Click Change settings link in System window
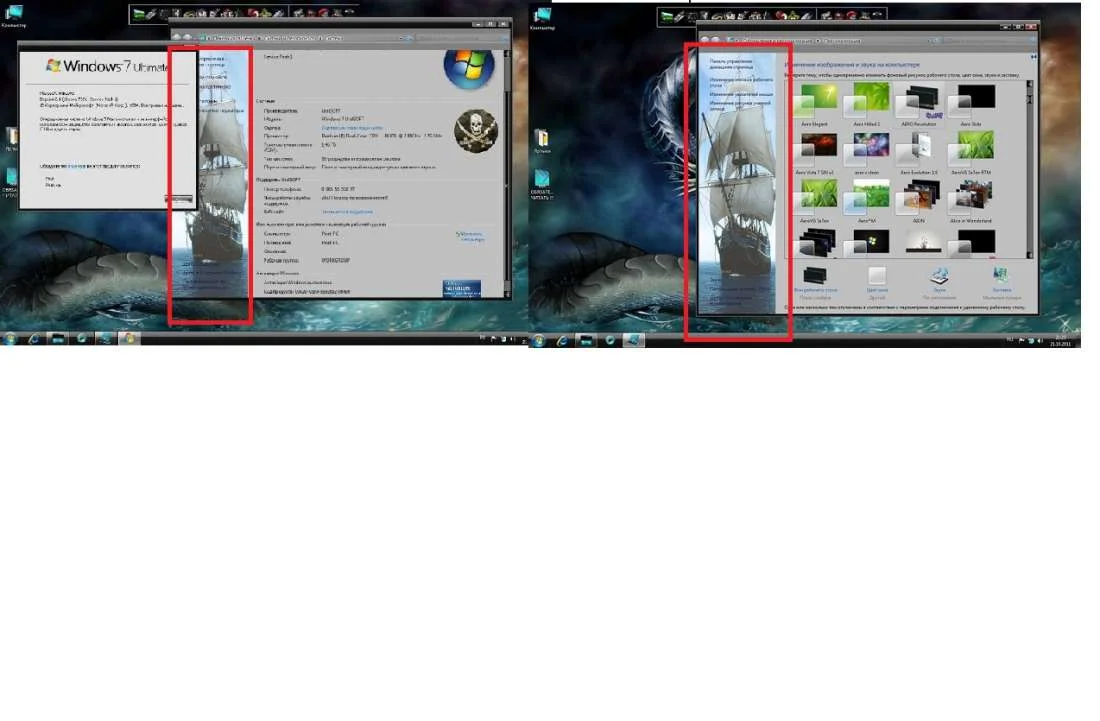 pos(471,237)
